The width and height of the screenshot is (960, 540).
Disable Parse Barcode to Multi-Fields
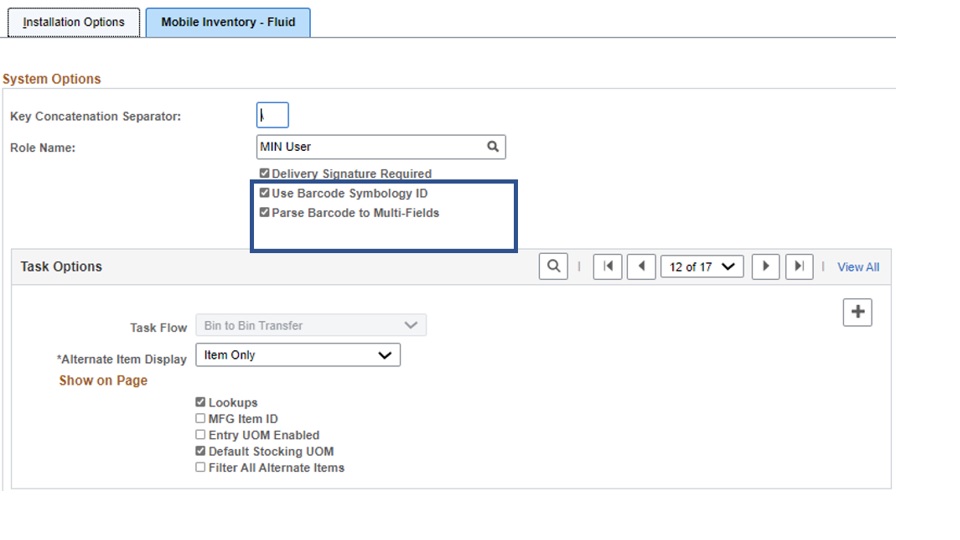pos(265,213)
